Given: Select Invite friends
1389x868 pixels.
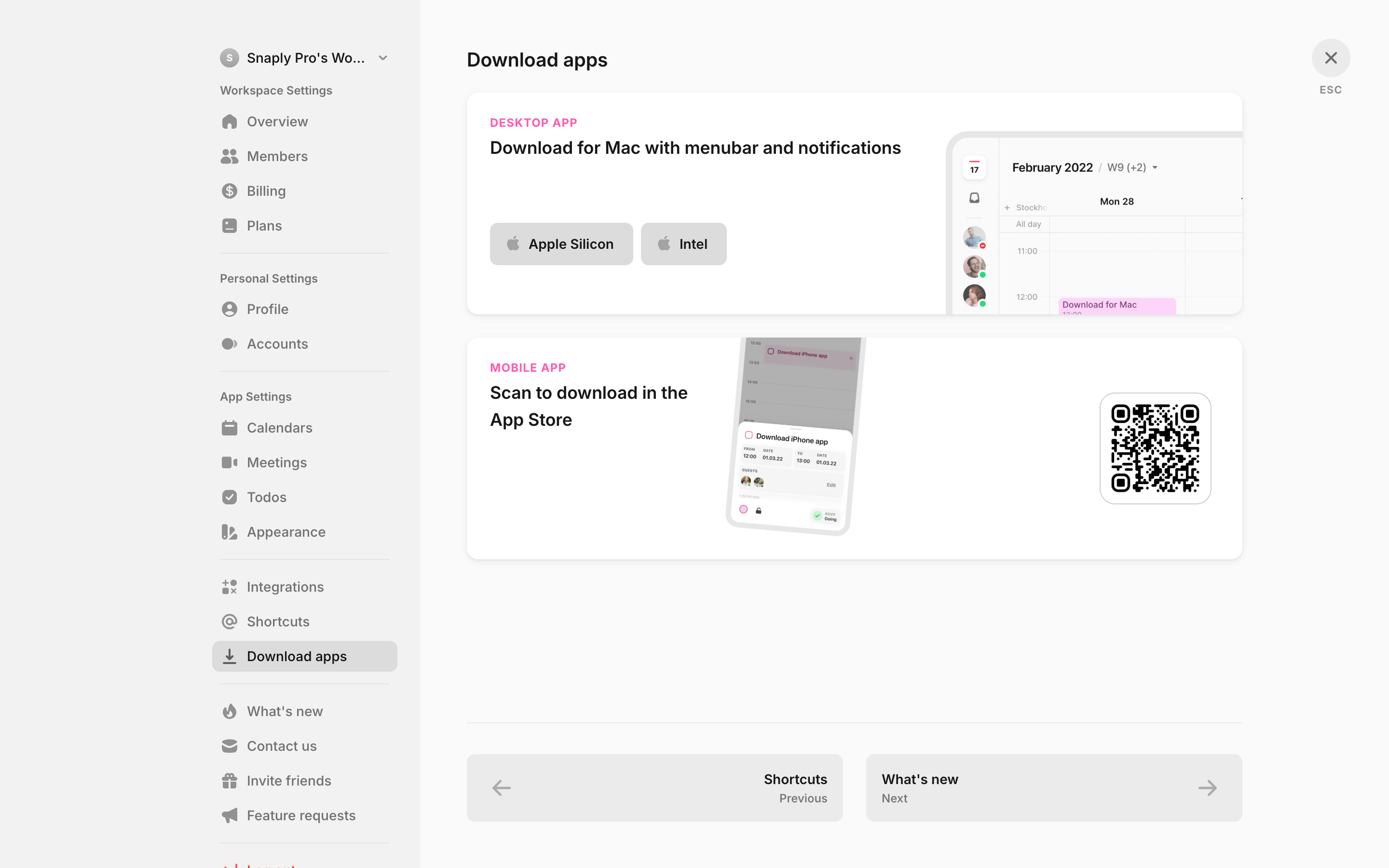Looking at the screenshot, I should 304,781.
